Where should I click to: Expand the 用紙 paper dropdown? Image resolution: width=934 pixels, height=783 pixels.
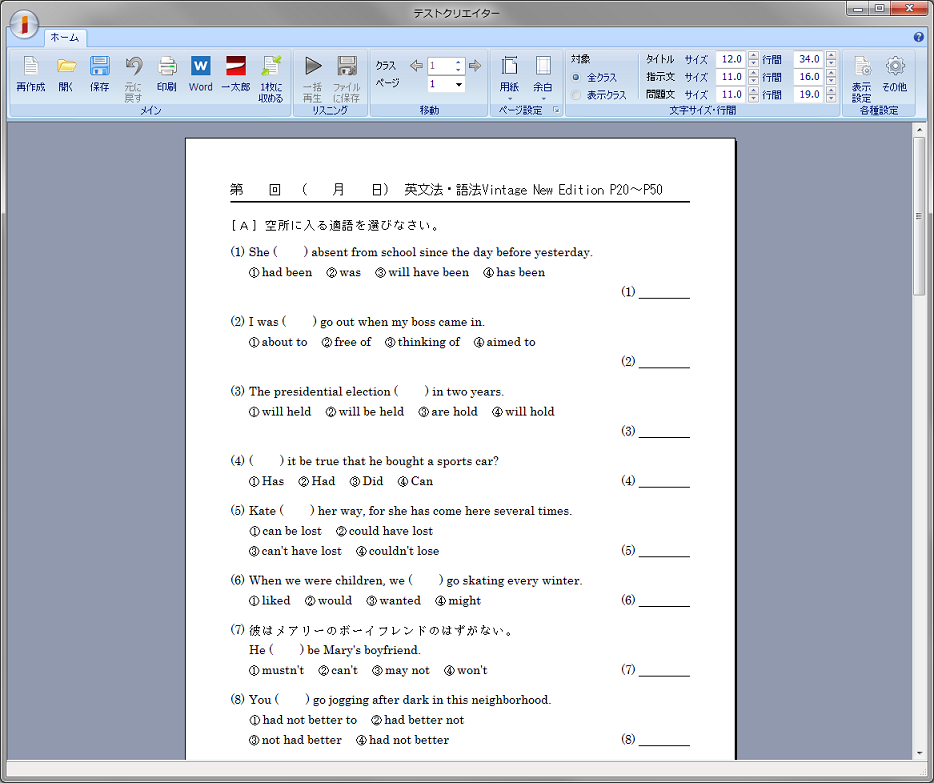(x=509, y=78)
